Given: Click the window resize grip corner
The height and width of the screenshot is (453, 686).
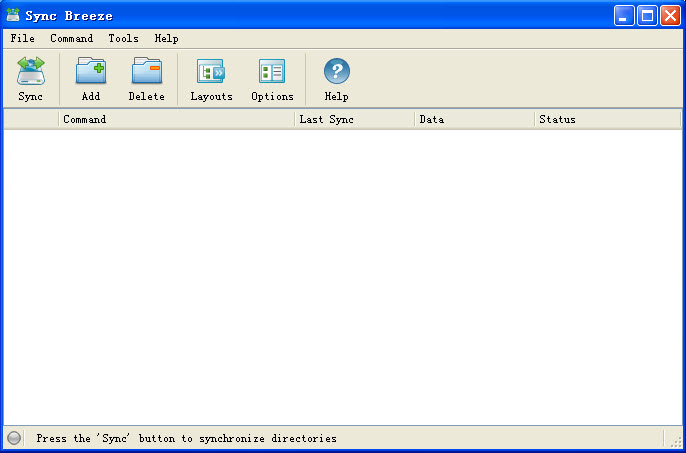Looking at the screenshot, I should [x=675, y=441].
